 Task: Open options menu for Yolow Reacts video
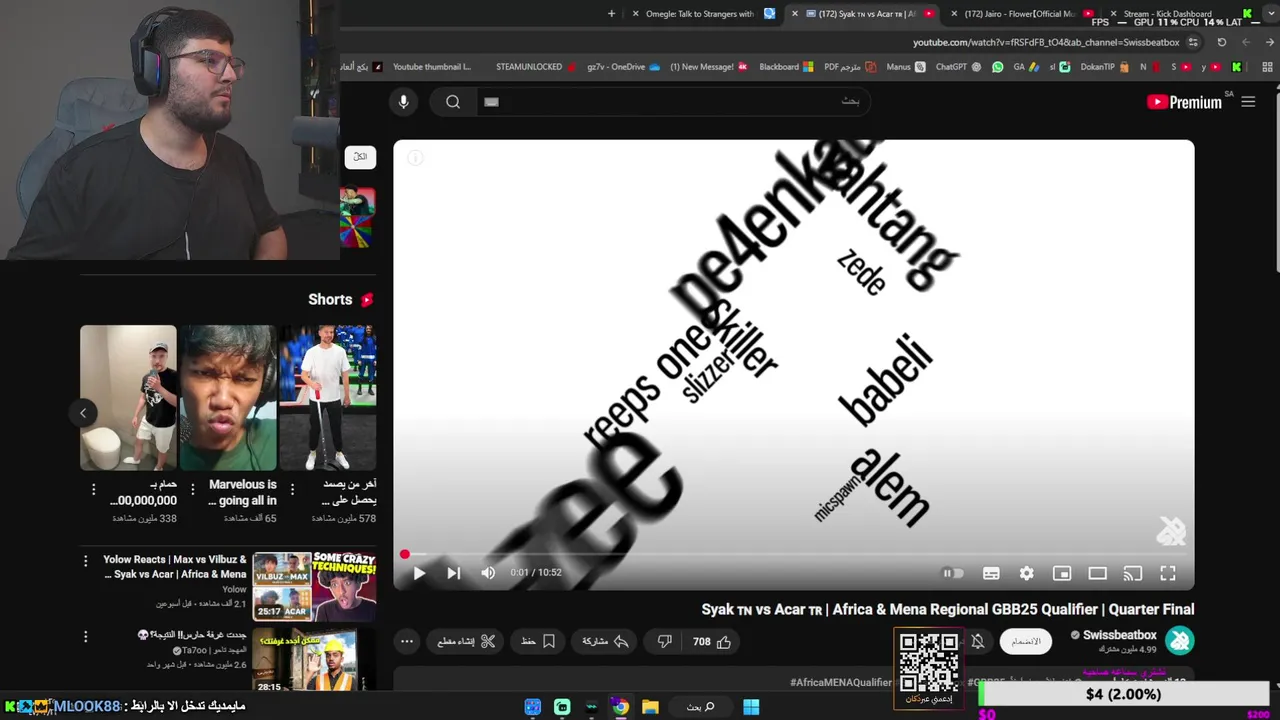coord(85,561)
